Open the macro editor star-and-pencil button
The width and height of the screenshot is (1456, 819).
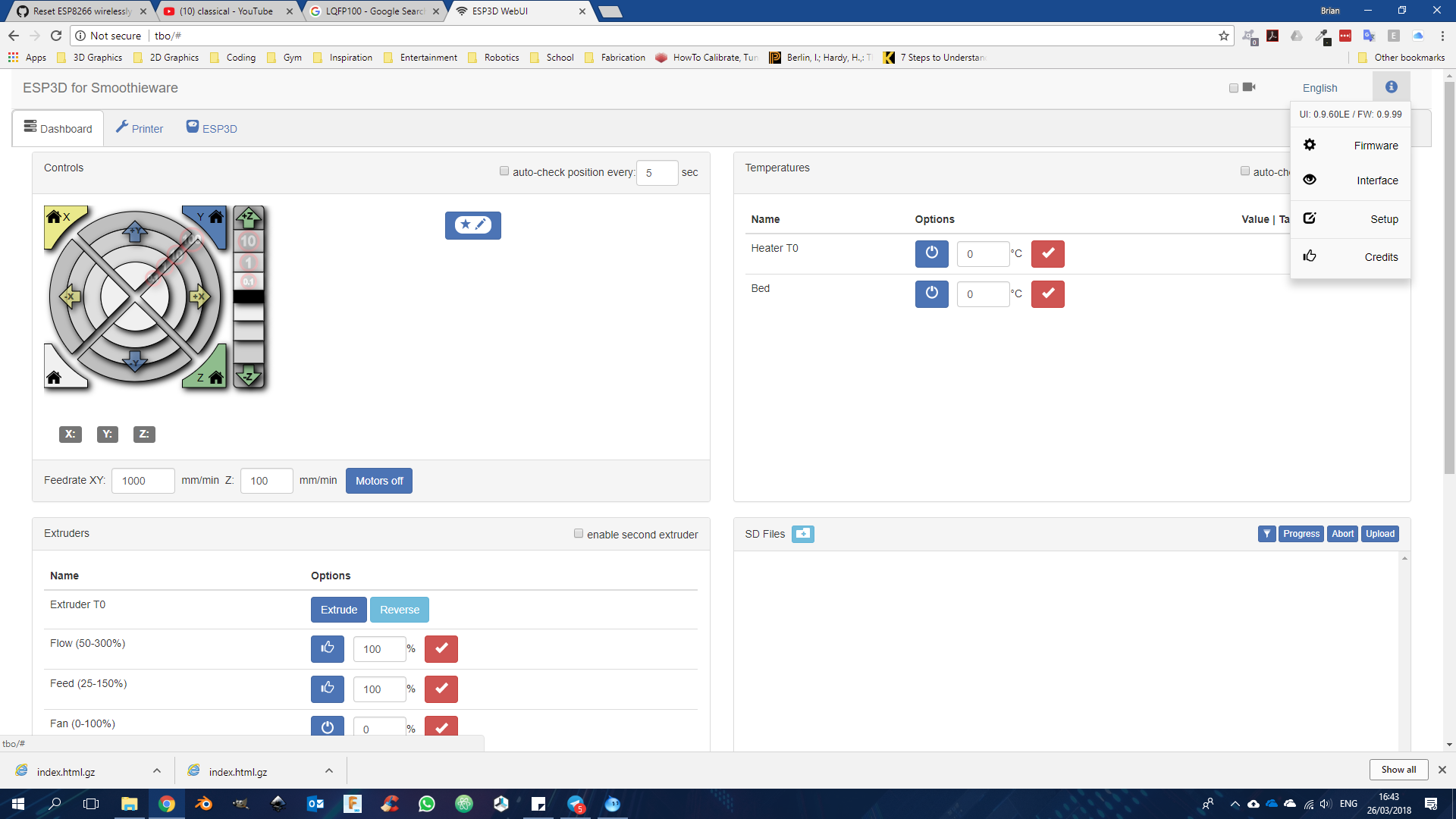point(472,225)
